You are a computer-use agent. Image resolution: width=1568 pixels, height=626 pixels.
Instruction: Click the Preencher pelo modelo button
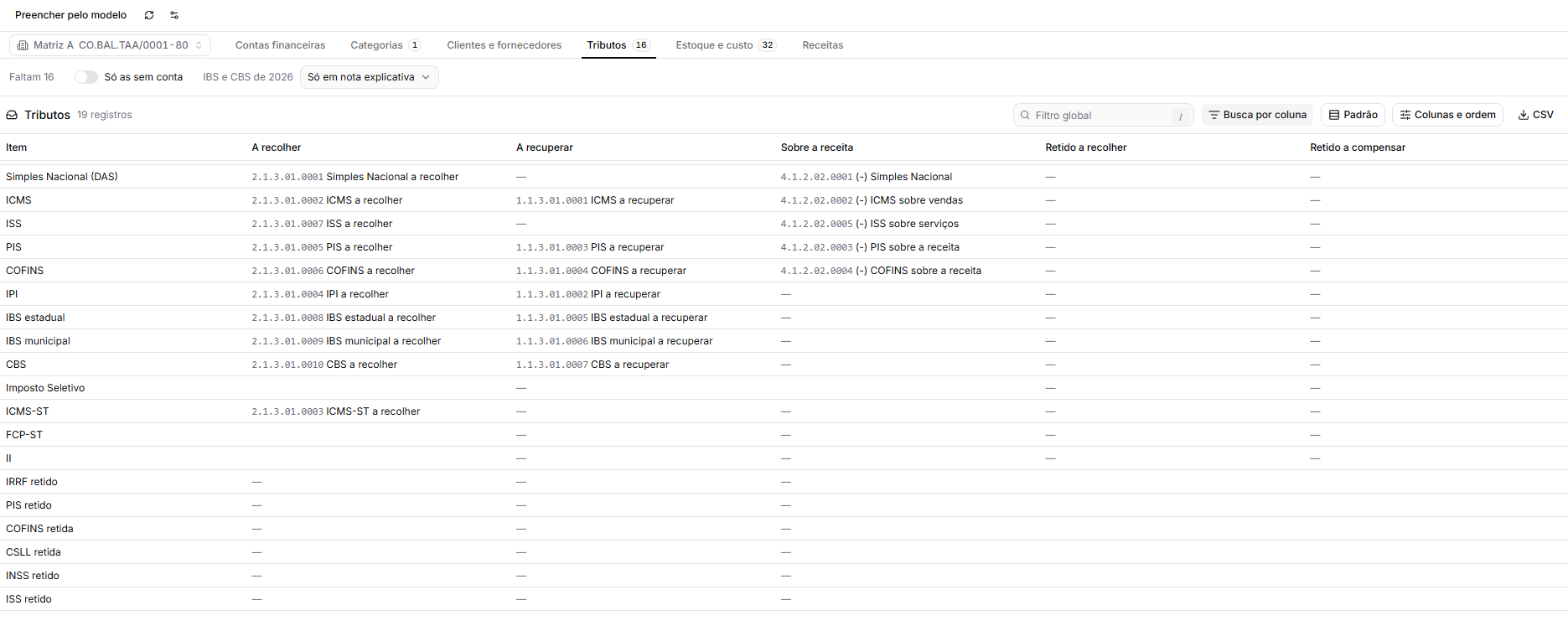click(x=71, y=15)
